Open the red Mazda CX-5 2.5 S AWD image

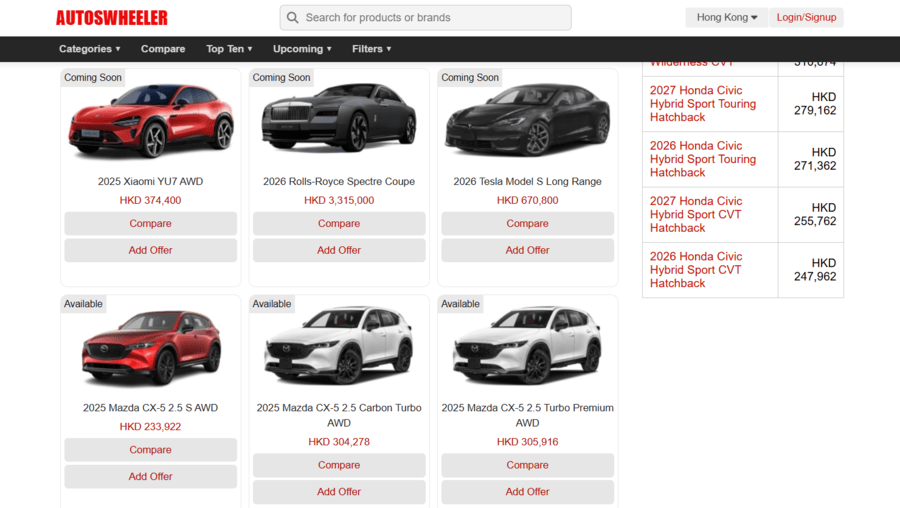[150, 348]
